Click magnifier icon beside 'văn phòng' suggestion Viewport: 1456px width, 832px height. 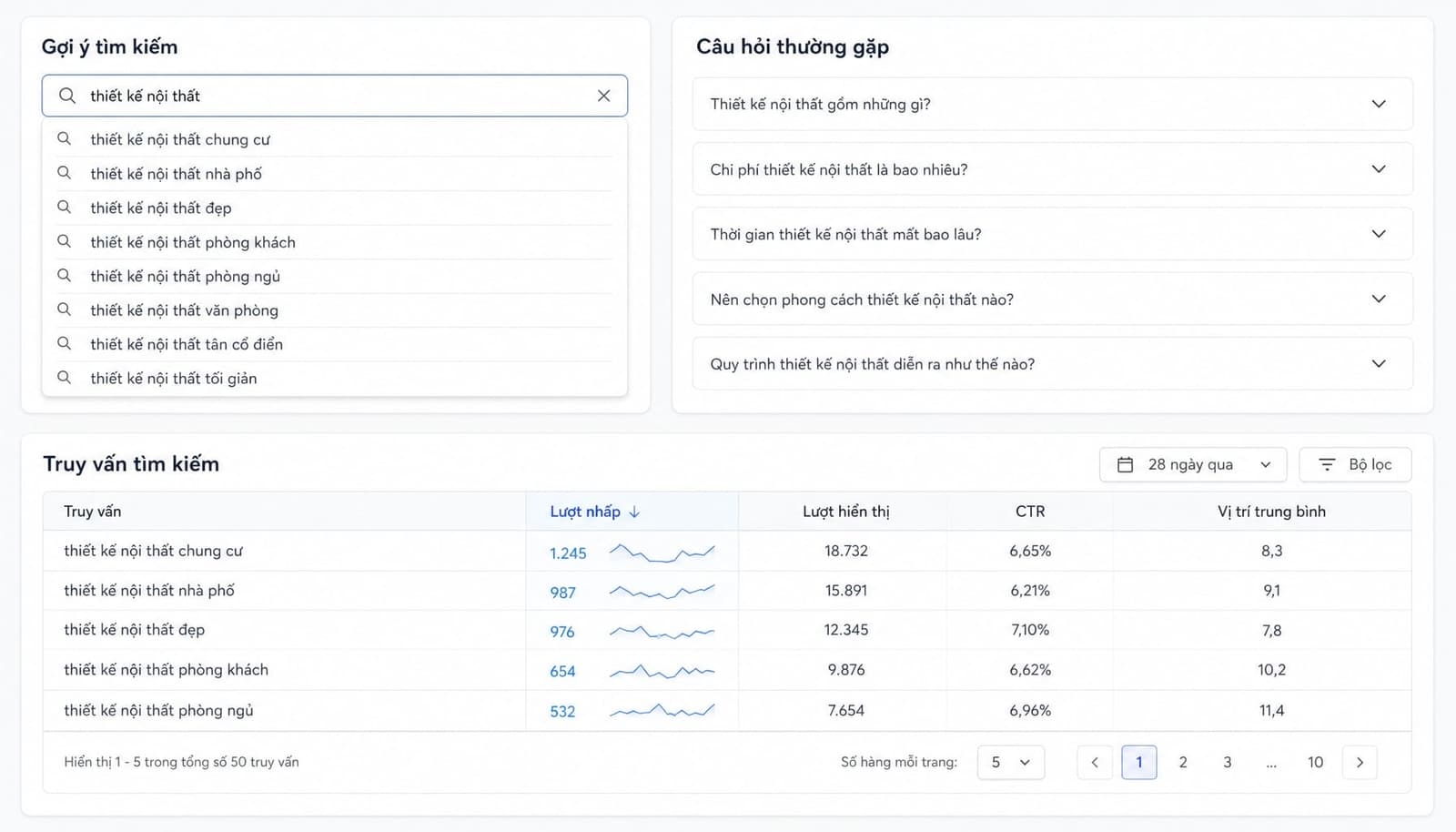click(x=64, y=309)
